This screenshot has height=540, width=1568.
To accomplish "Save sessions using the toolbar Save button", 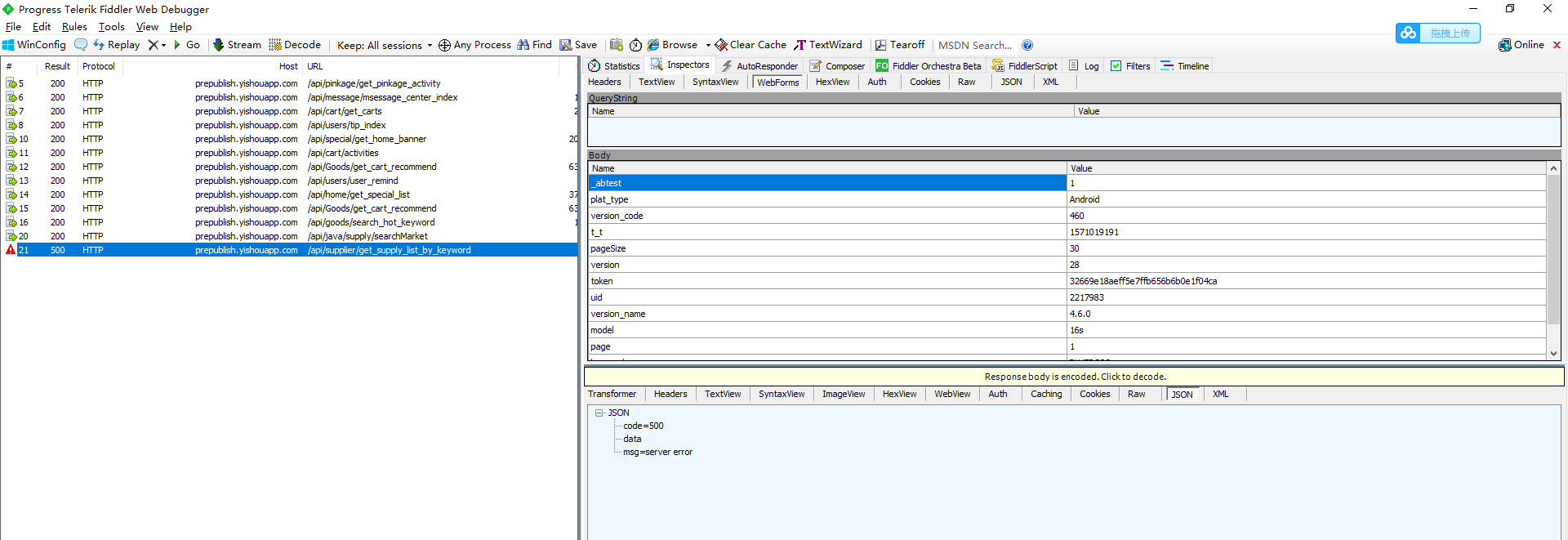I will click(578, 45).
